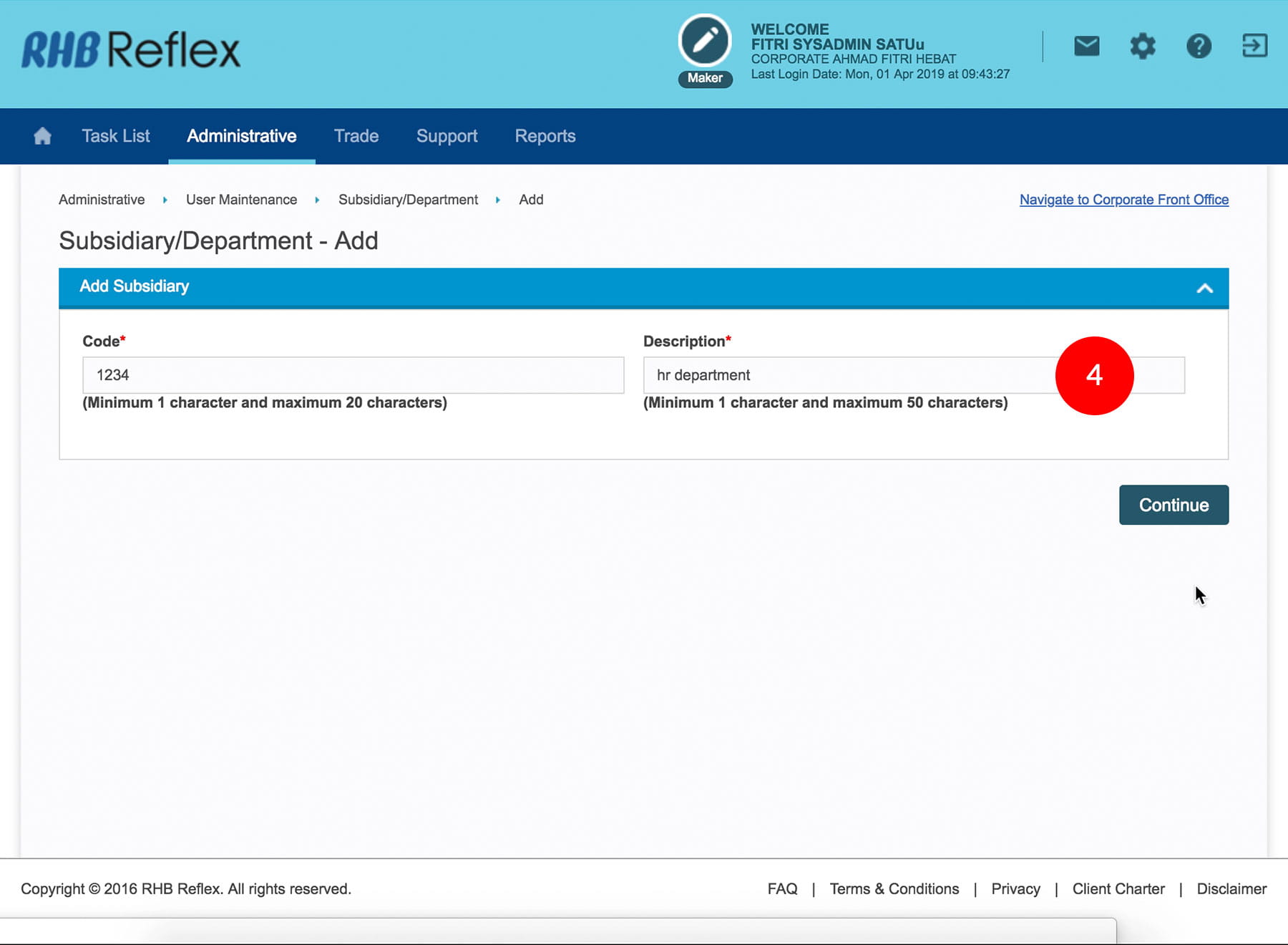1288x945 pixels.
Task: Focus the Description text field
Action: (x=844, y=375)
